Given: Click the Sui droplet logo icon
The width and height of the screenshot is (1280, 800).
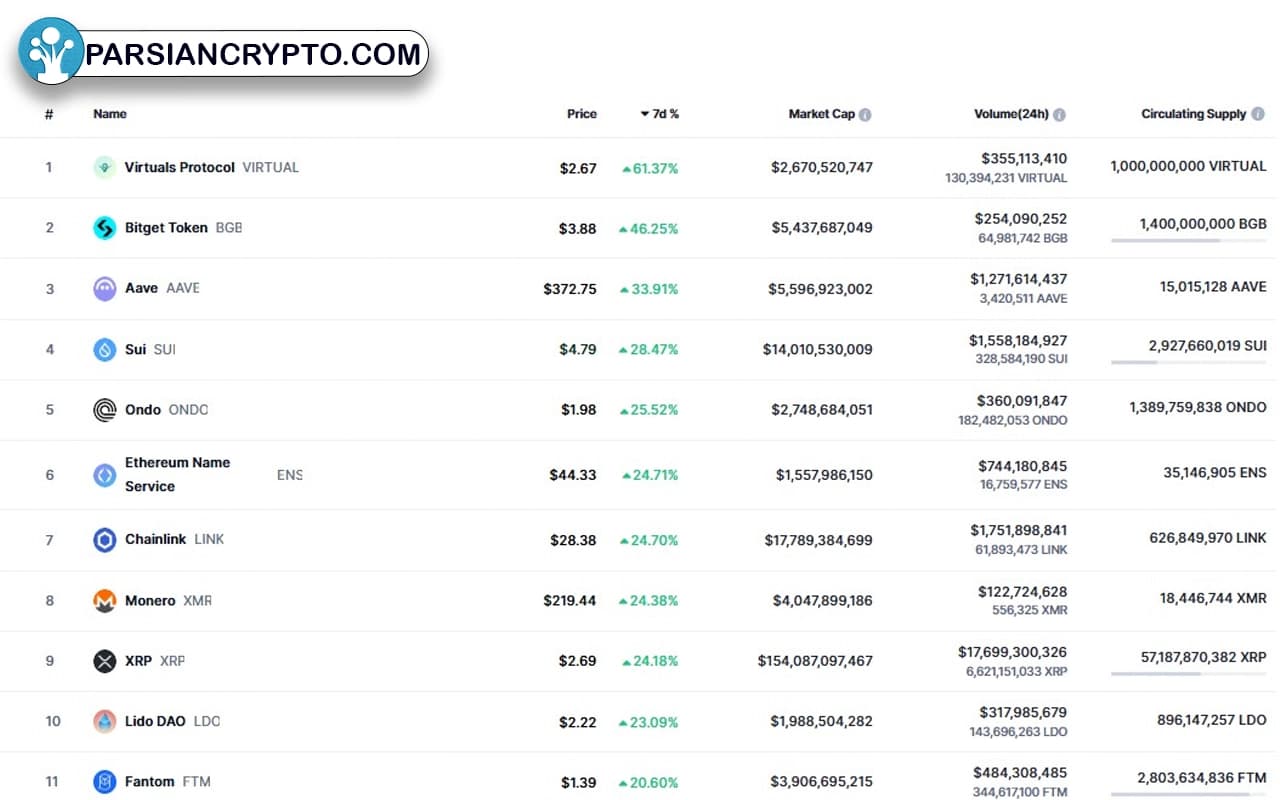Looking at the screenshot, I should tap(105, 350).
